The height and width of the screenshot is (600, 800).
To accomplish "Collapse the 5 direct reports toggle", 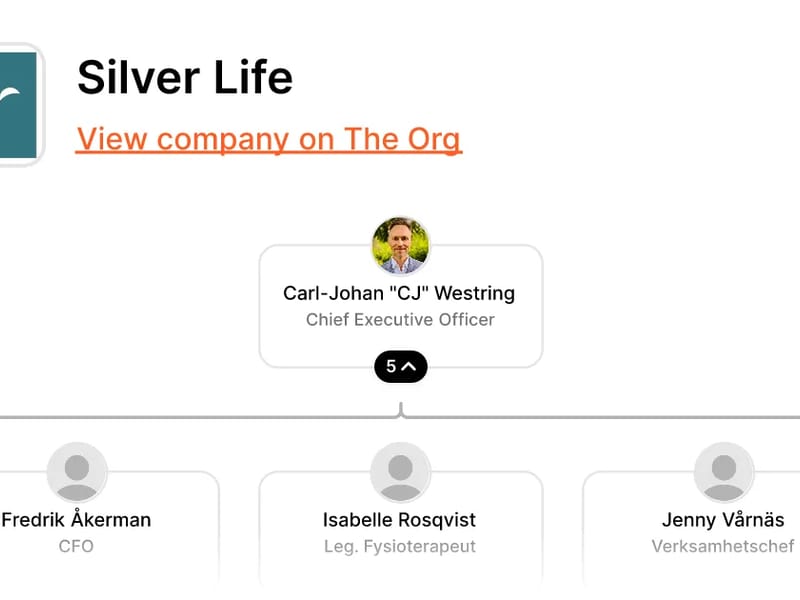I will tap(401, 367).
